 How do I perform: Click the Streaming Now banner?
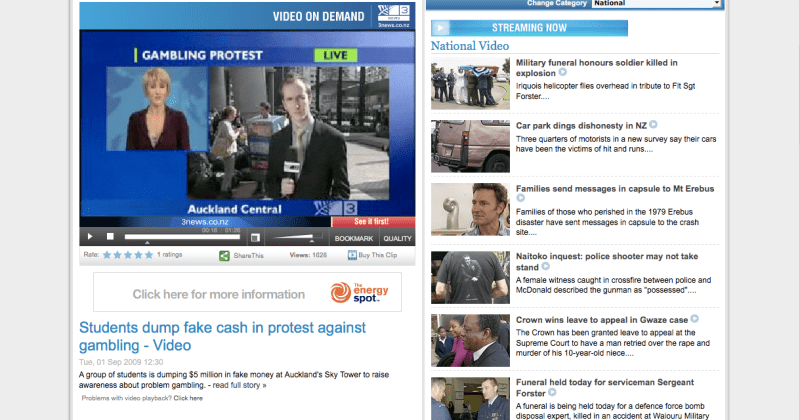pyautogui.click(x=529, y=28)
